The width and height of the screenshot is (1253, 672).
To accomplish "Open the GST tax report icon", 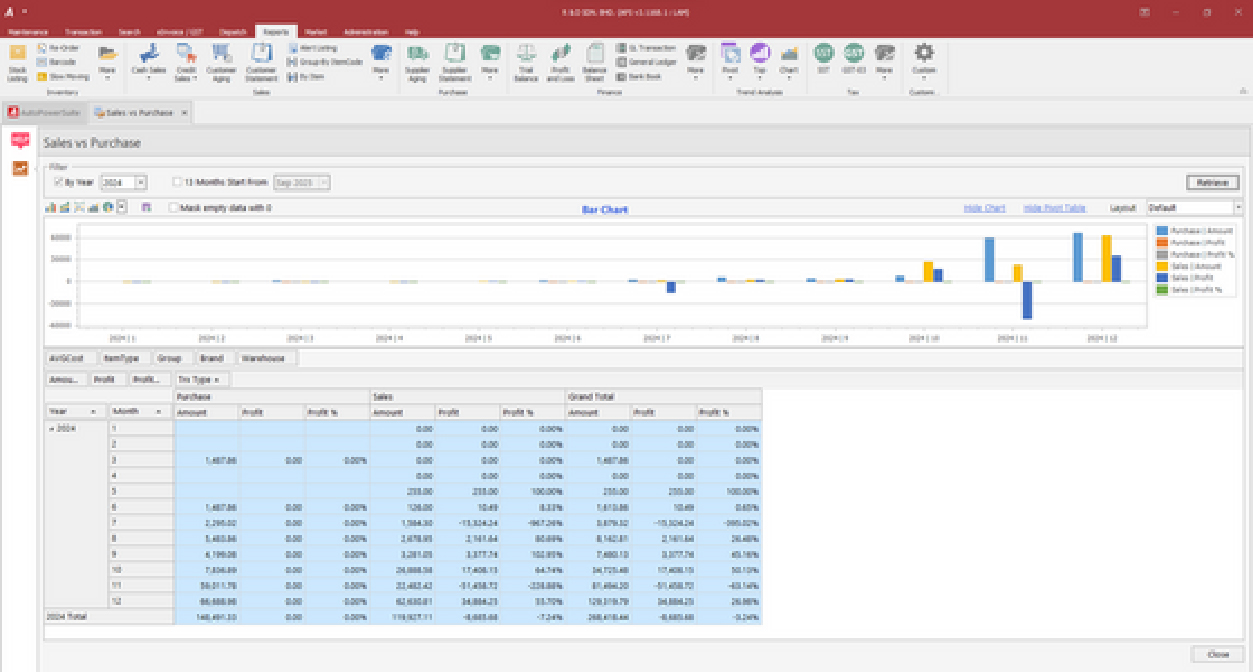I will (x=823, y=54).
